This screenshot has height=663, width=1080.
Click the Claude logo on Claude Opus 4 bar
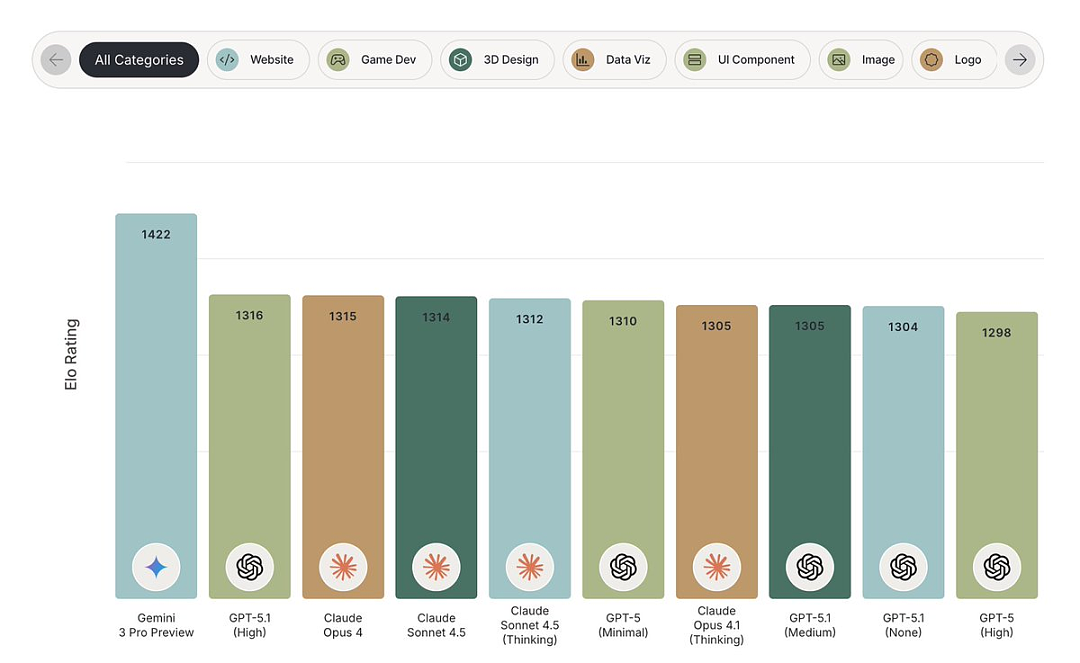343,567
